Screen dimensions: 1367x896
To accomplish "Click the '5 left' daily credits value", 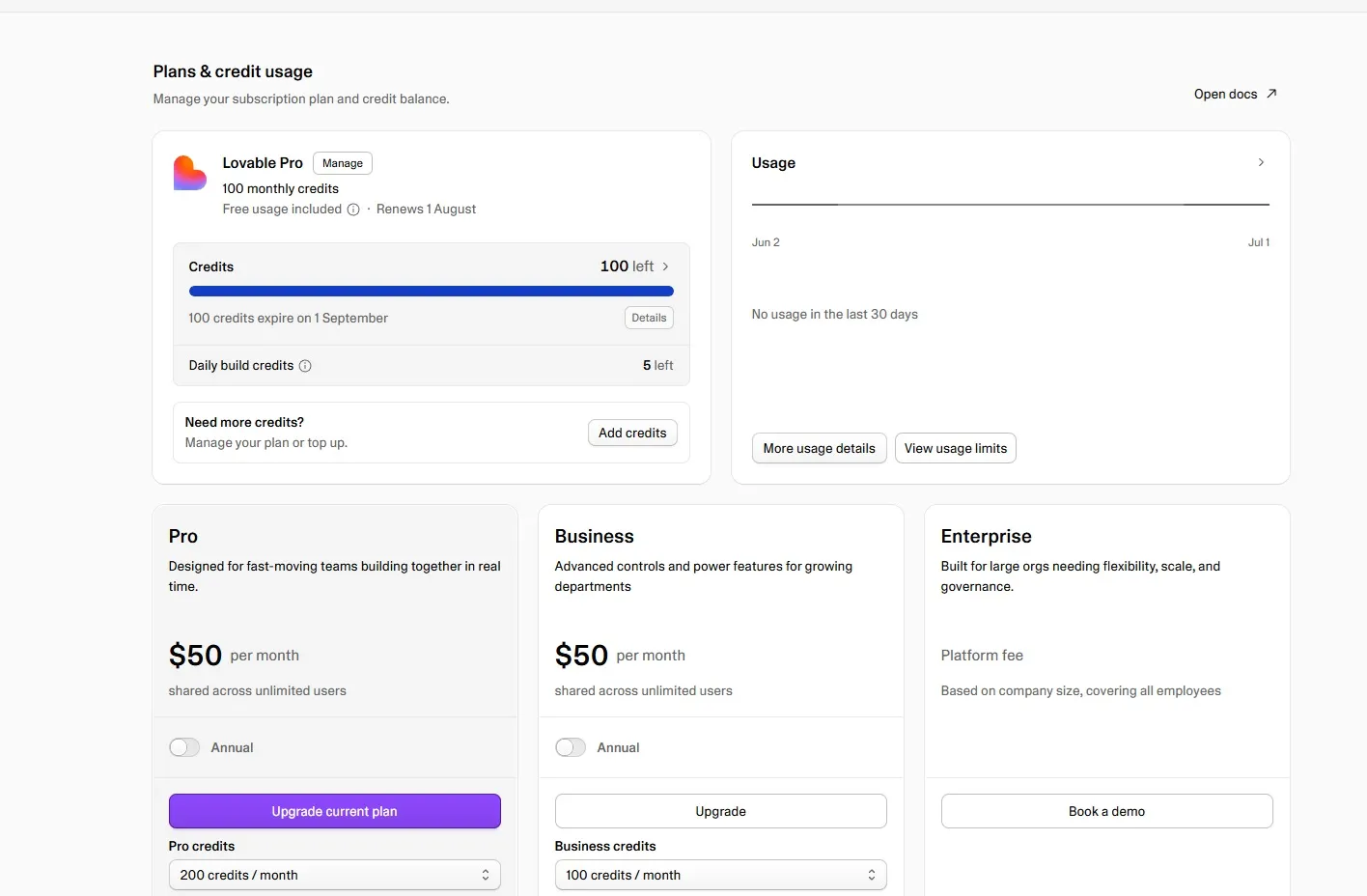I will 658,365.
